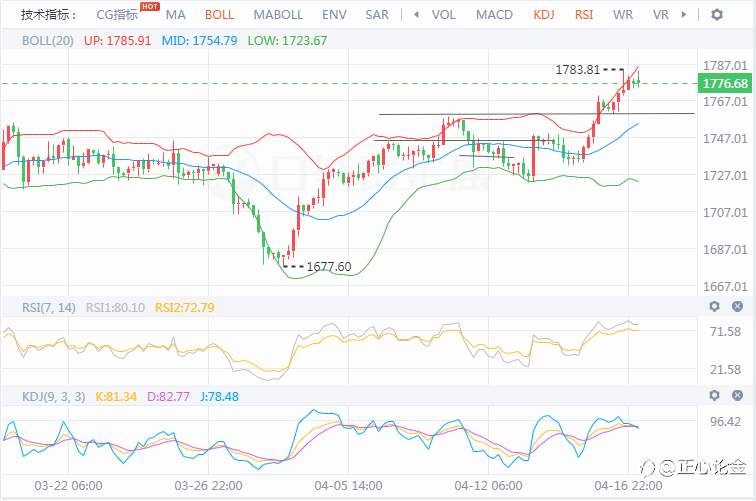This screenshot has height=501, width=756.
Task: Click the RSI1:80.10 value
Action: tap(115, 308)
